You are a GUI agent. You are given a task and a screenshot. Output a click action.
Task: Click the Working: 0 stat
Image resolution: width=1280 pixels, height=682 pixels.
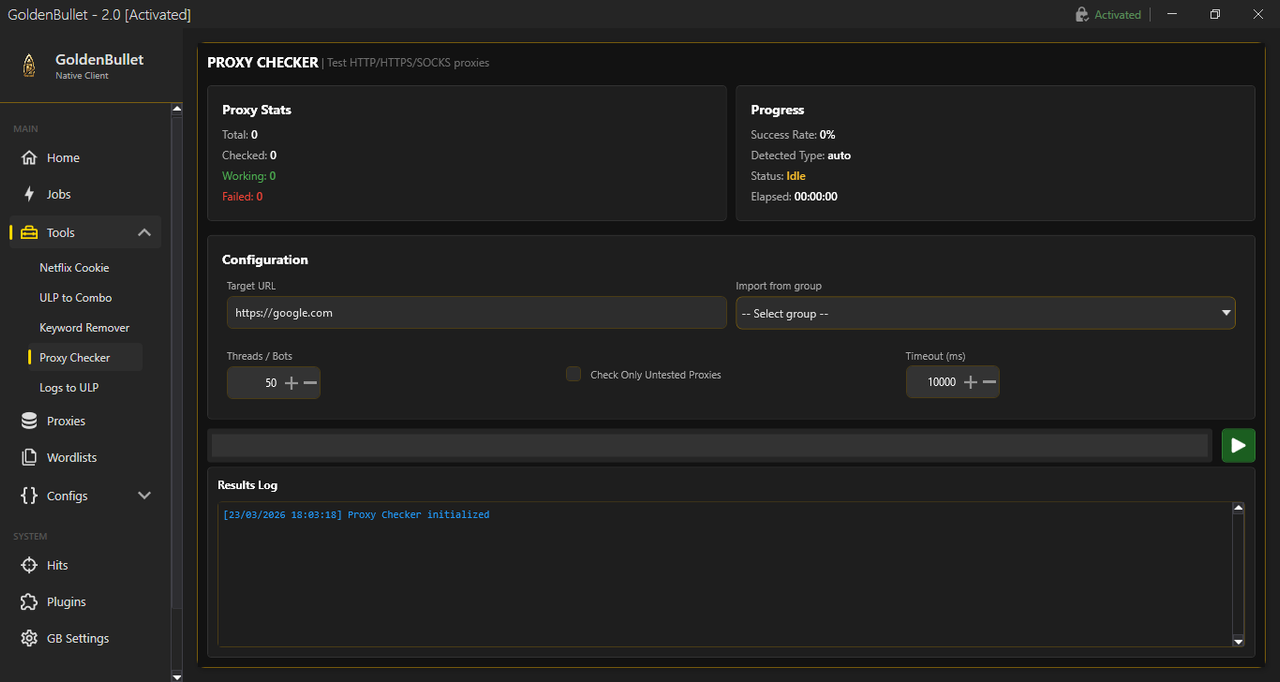pos(249,176)
